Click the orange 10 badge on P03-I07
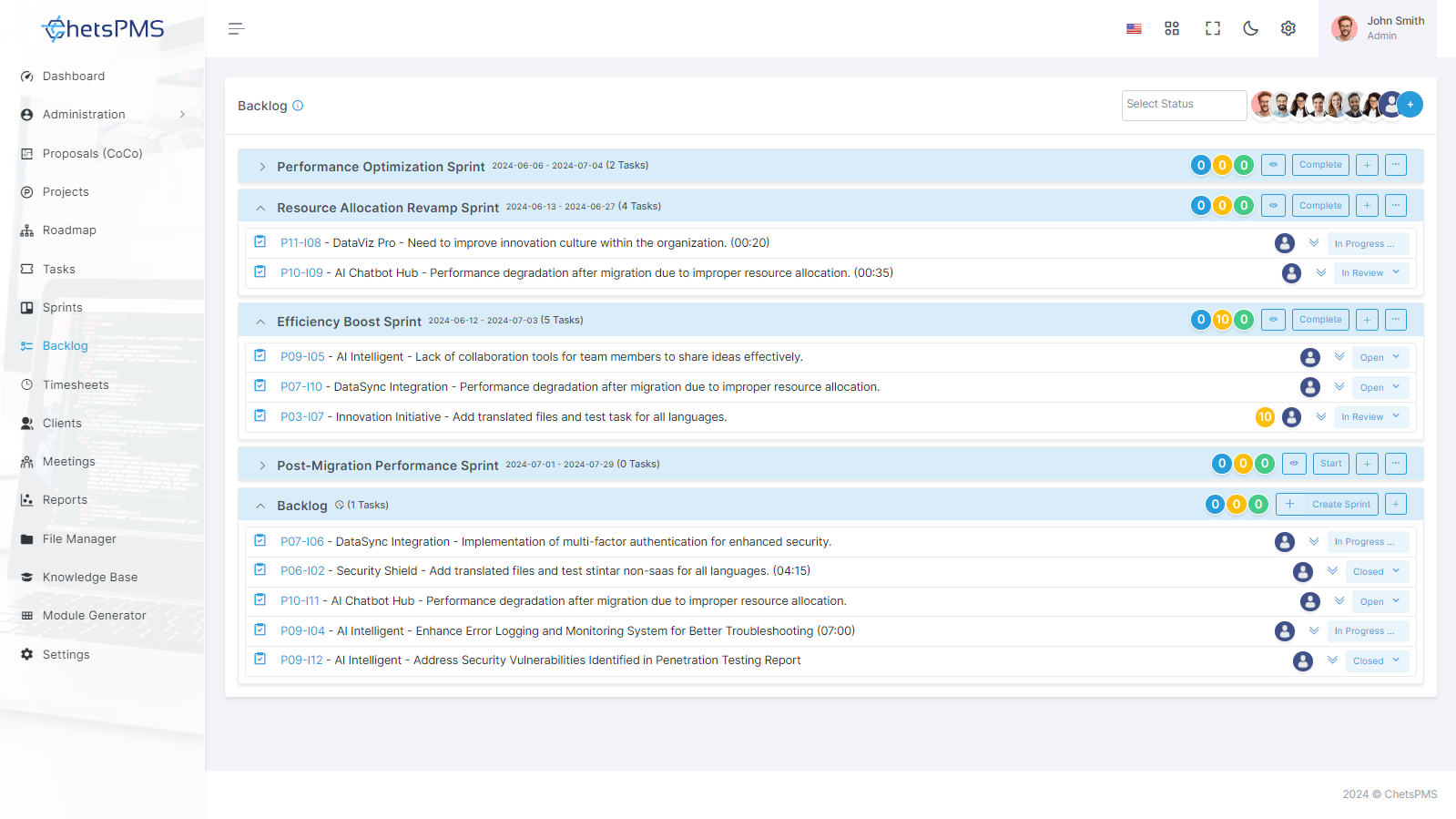1456x819 pixels. 1265,417
